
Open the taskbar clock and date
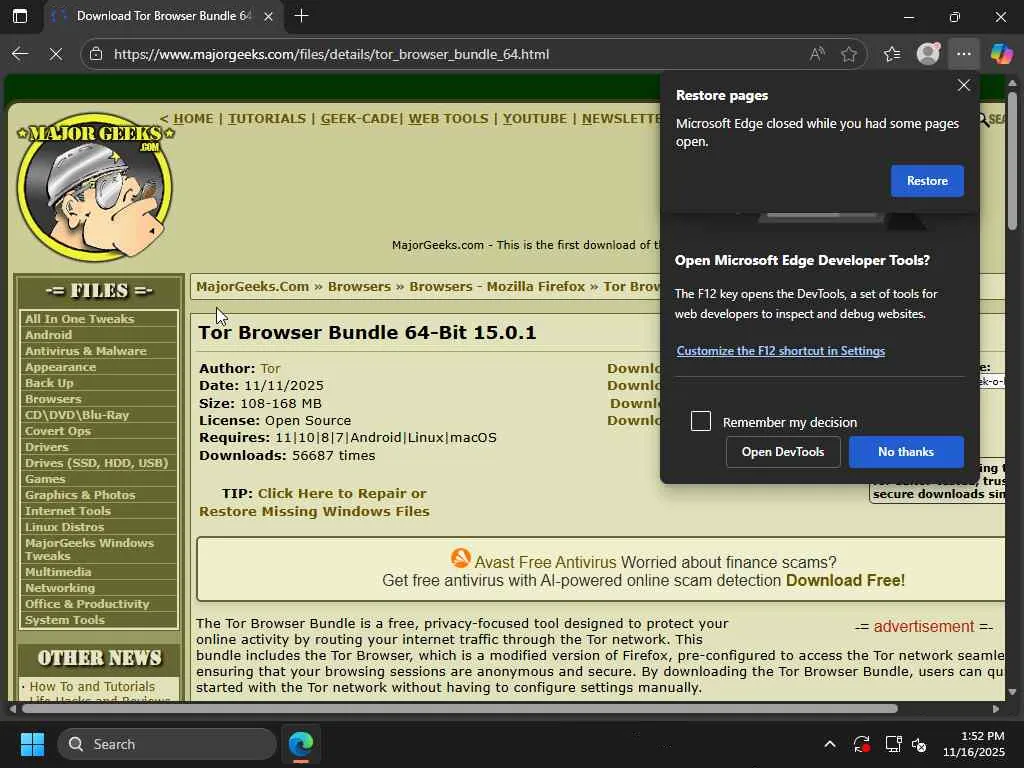pos(973,744)
